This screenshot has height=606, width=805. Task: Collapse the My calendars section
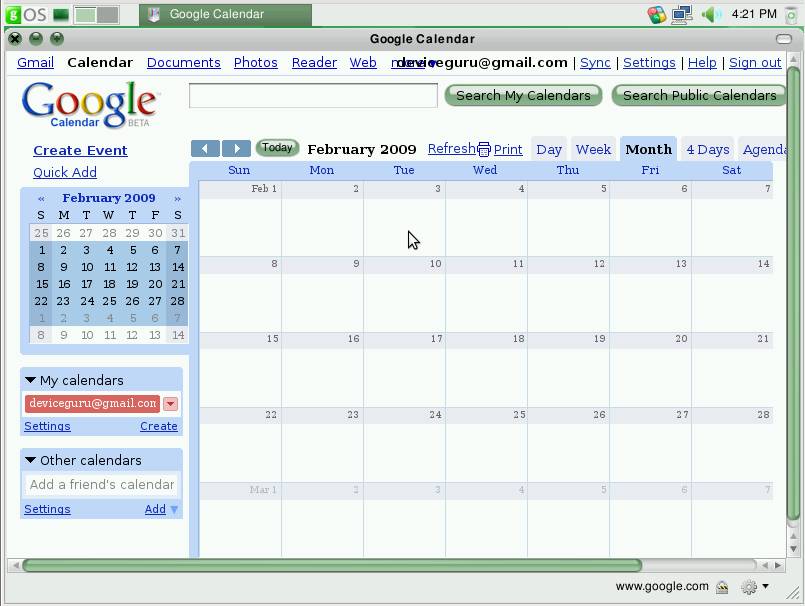(x=30, y=380)
